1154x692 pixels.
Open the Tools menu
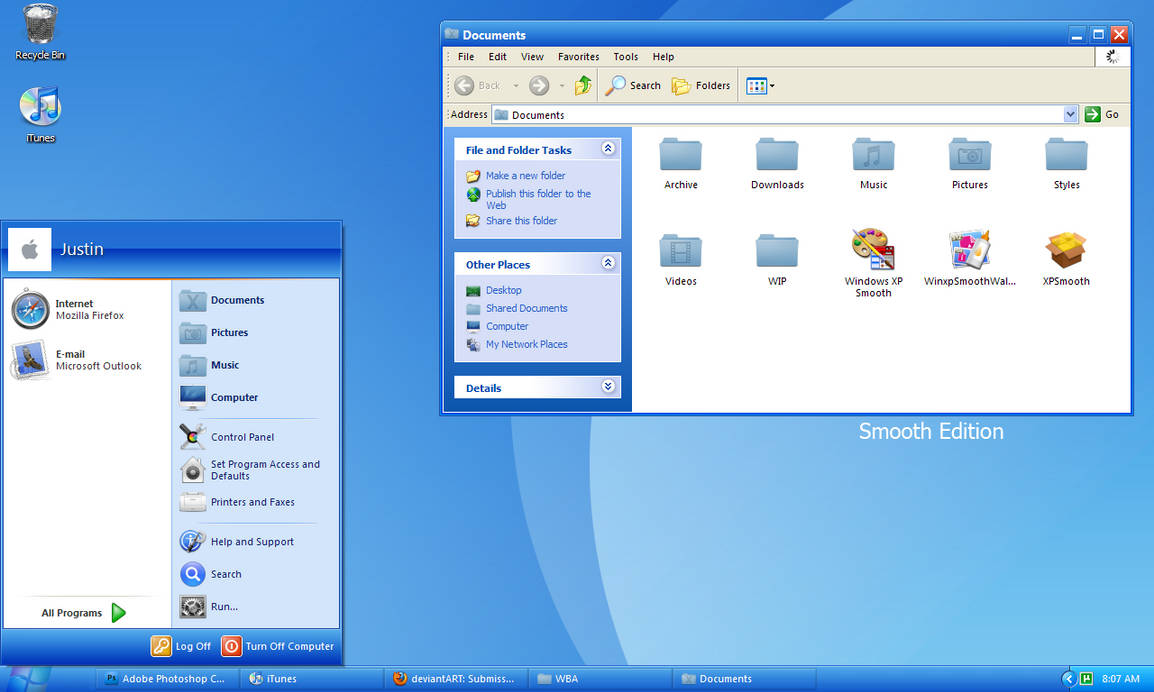pyautogui.click(x=625, y=57)
